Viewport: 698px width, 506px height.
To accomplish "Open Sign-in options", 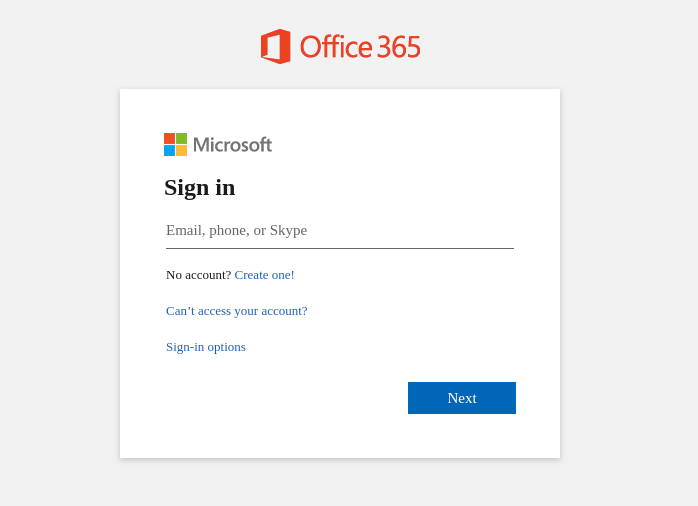I will click(x=206, y=347).
